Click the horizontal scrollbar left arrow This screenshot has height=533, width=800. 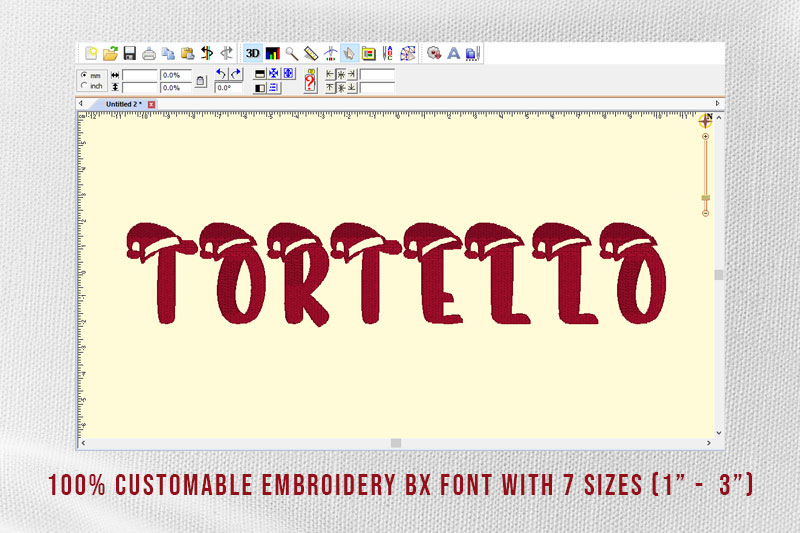83,443
